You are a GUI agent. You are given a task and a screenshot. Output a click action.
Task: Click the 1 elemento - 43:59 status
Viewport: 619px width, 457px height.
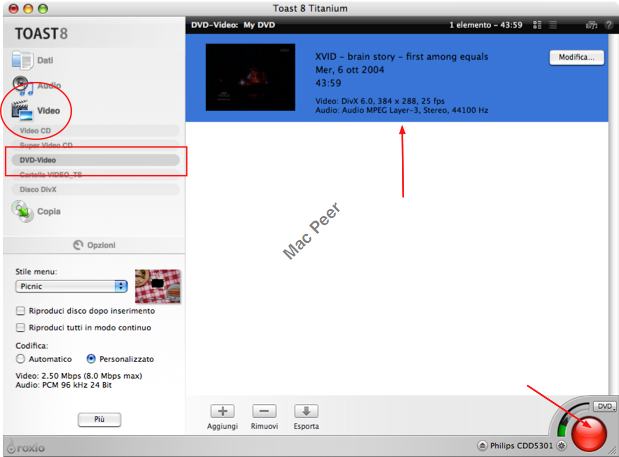click(x=486, y=25)
